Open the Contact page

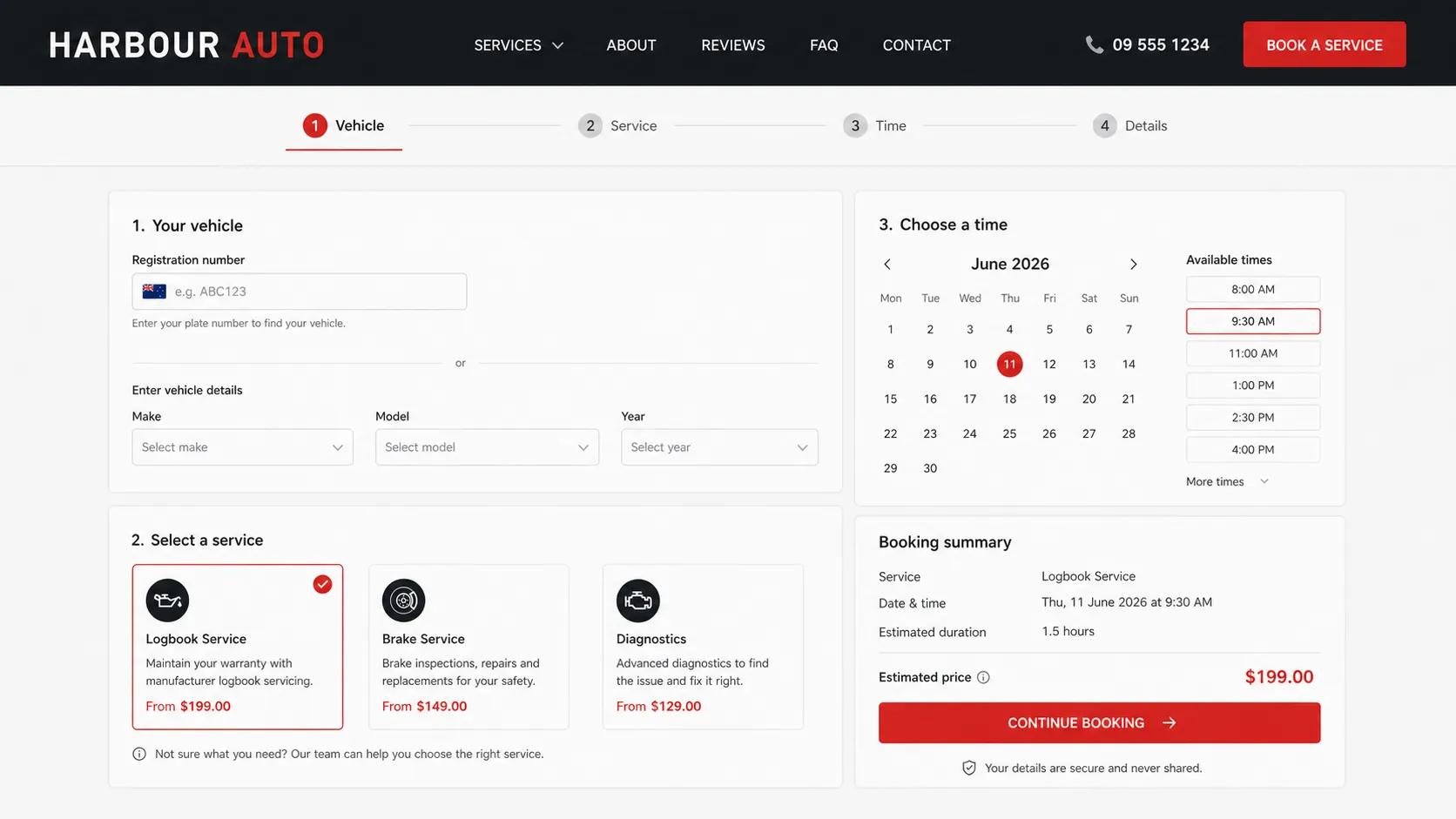click(x=917, y=45)
